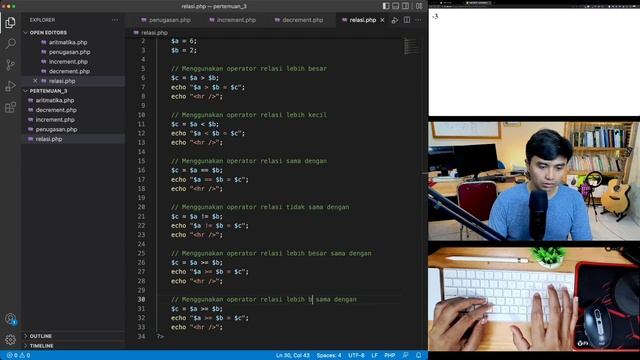Open aritmatika.php in PERTEMUAN_3 folder
The height and width of the screenshot is (360, 640).
55,100
